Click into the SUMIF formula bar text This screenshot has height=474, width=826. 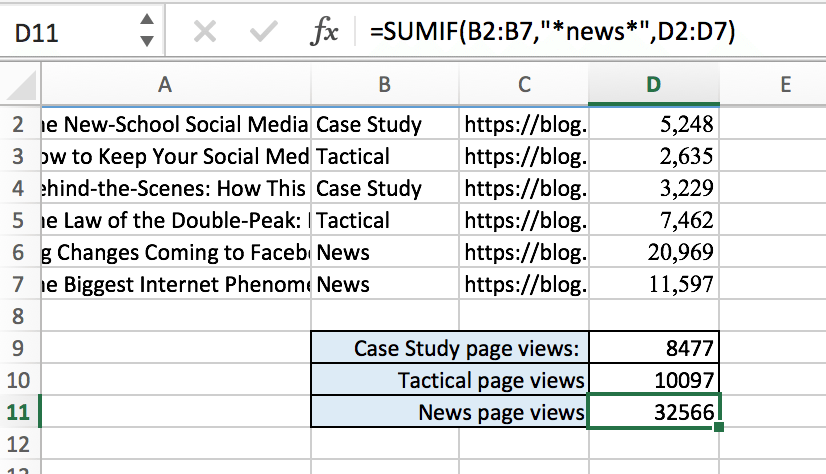point(552,32)
